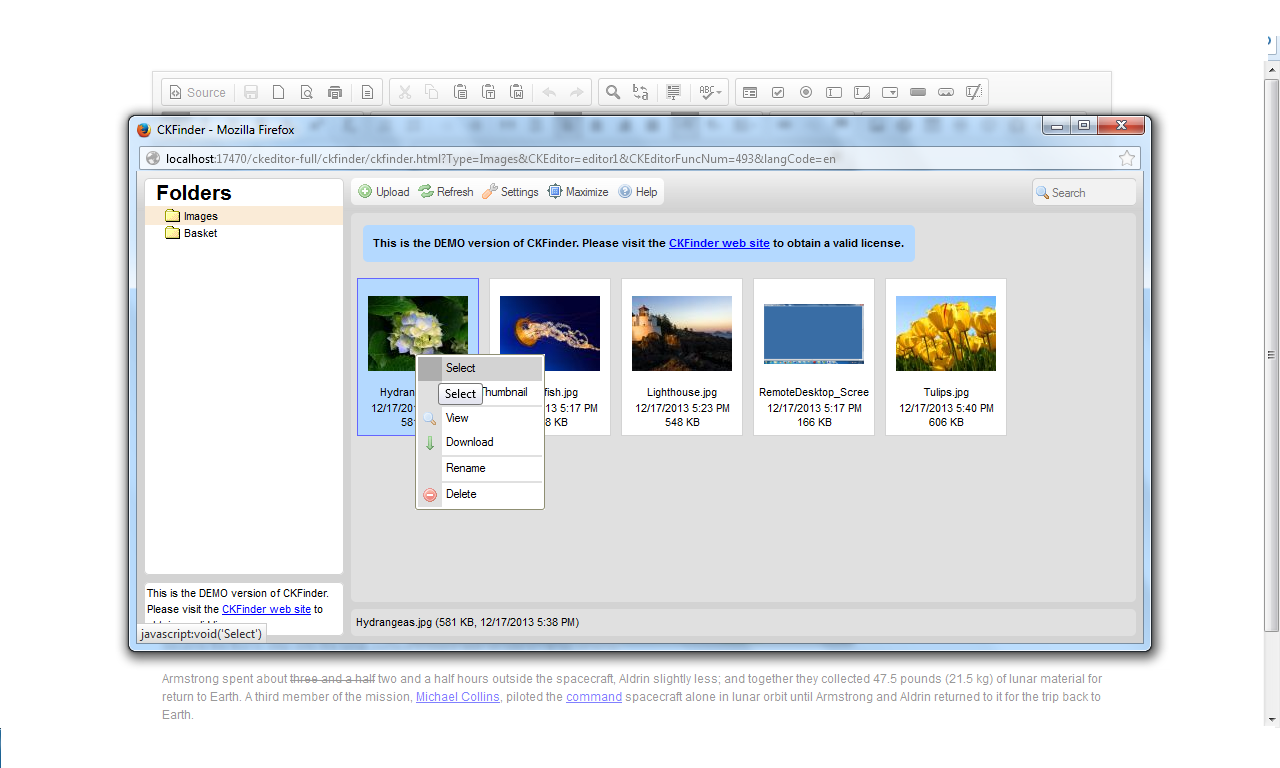Open CKFinder web site link below folders panel
The image size is (1280, 768).
tap(266, 609)
